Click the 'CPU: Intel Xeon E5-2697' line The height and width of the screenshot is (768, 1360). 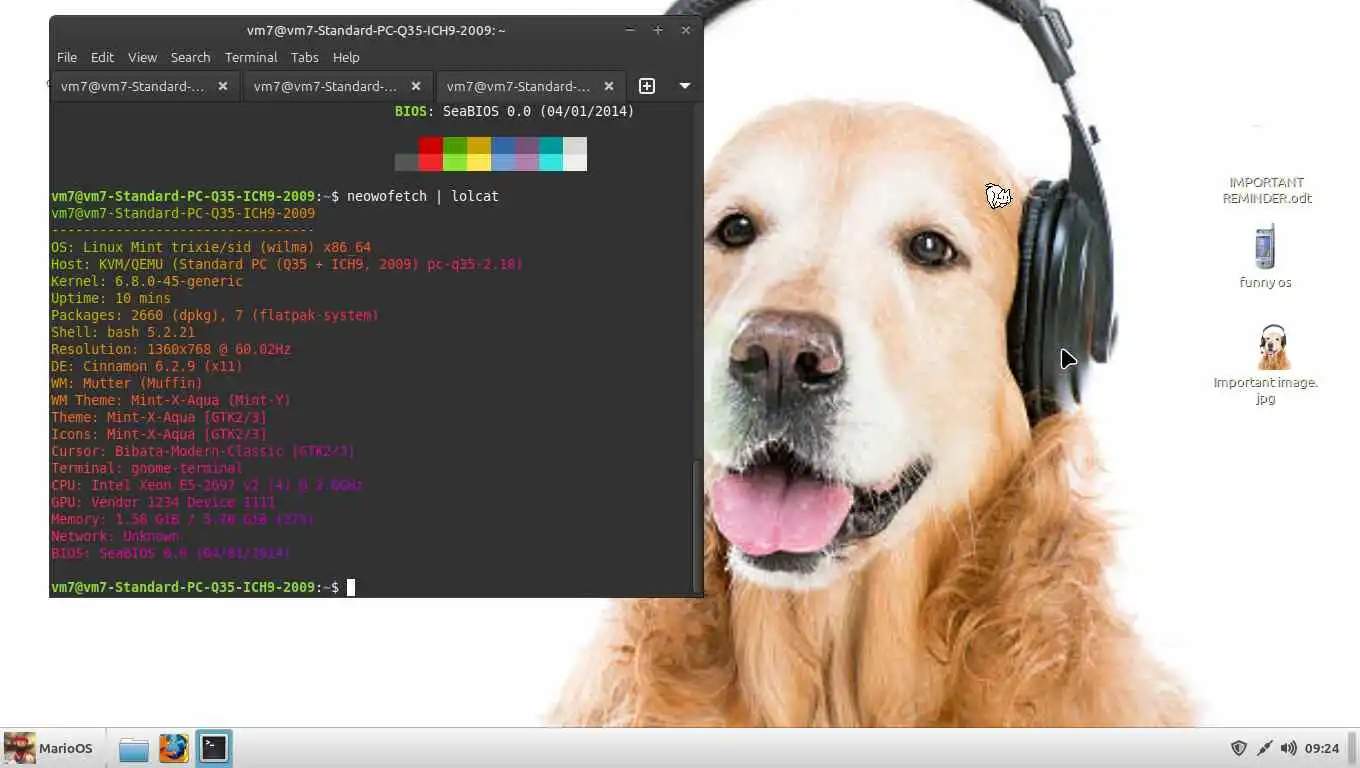207,485
